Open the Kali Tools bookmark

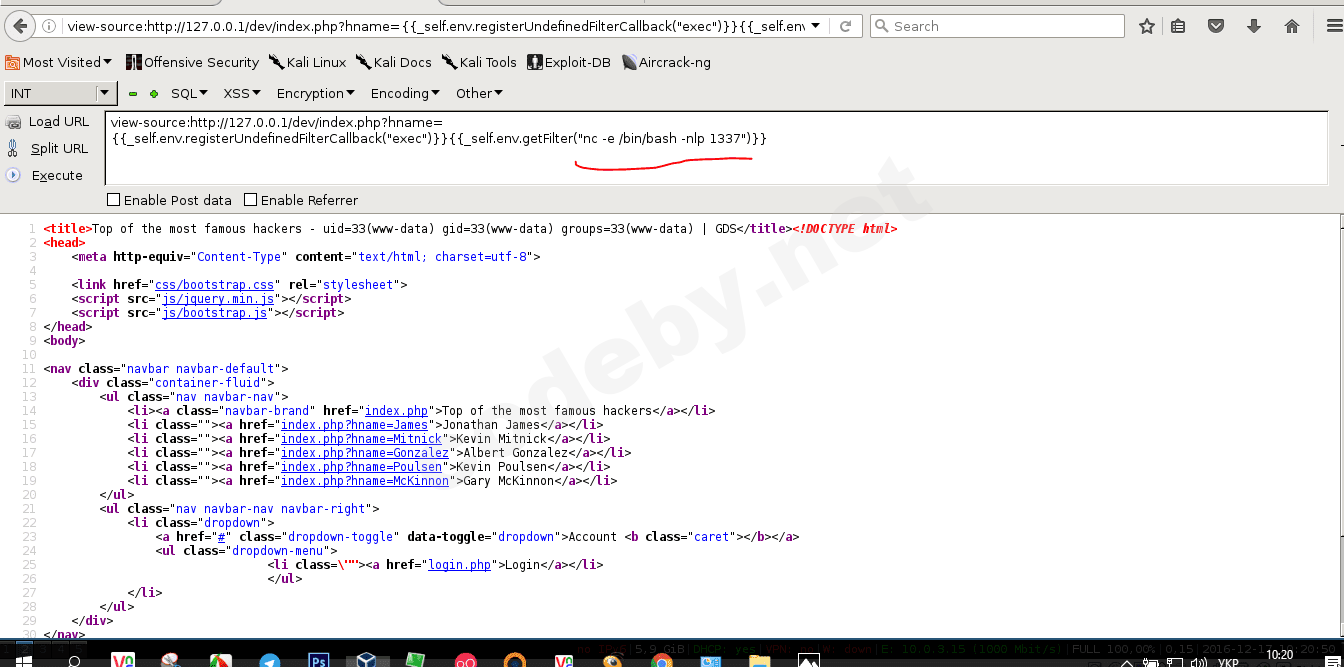[x=479, y=62]
